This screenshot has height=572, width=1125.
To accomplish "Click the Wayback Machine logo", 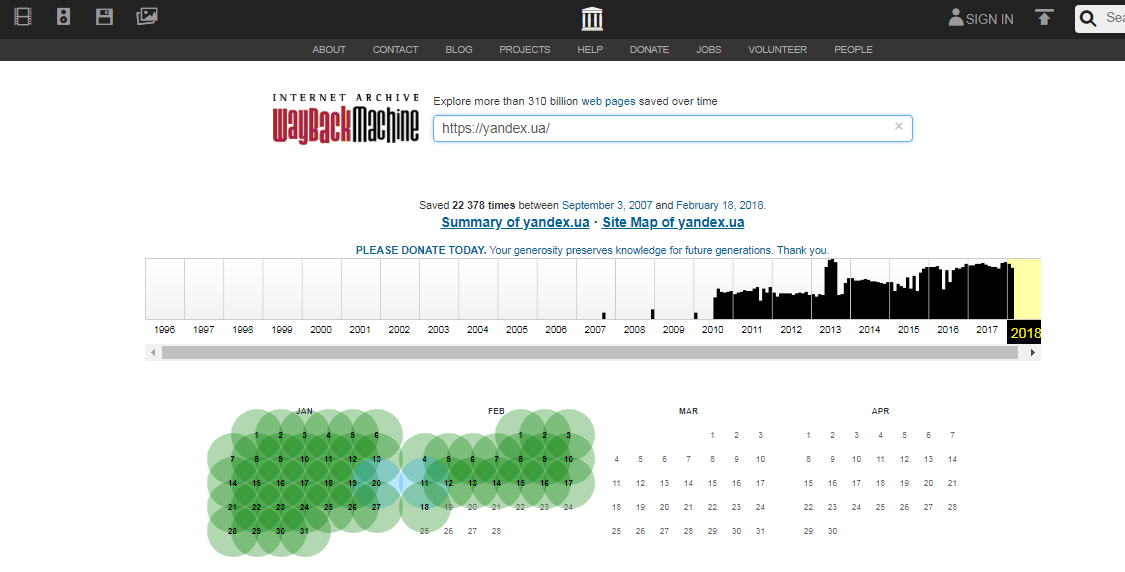I will [x=346, y=119].
